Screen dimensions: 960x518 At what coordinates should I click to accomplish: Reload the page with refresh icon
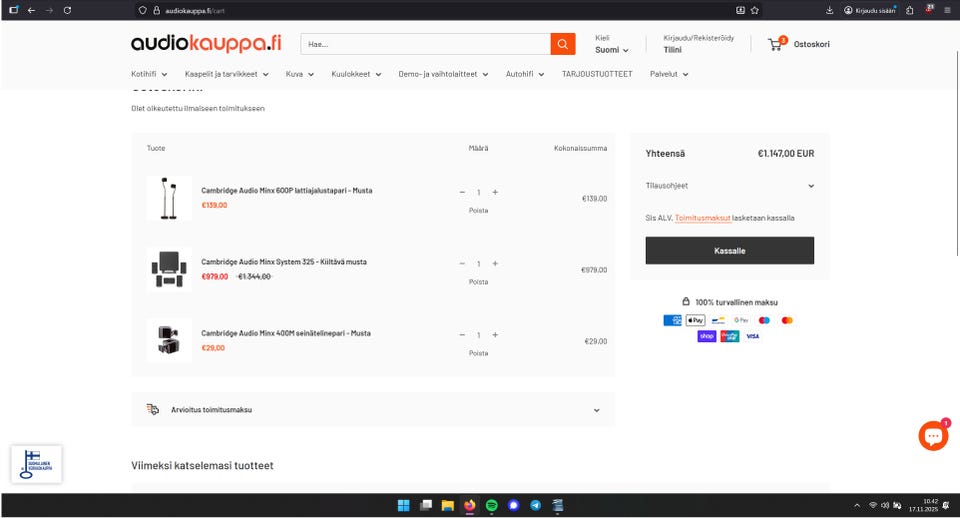point(67,10)
